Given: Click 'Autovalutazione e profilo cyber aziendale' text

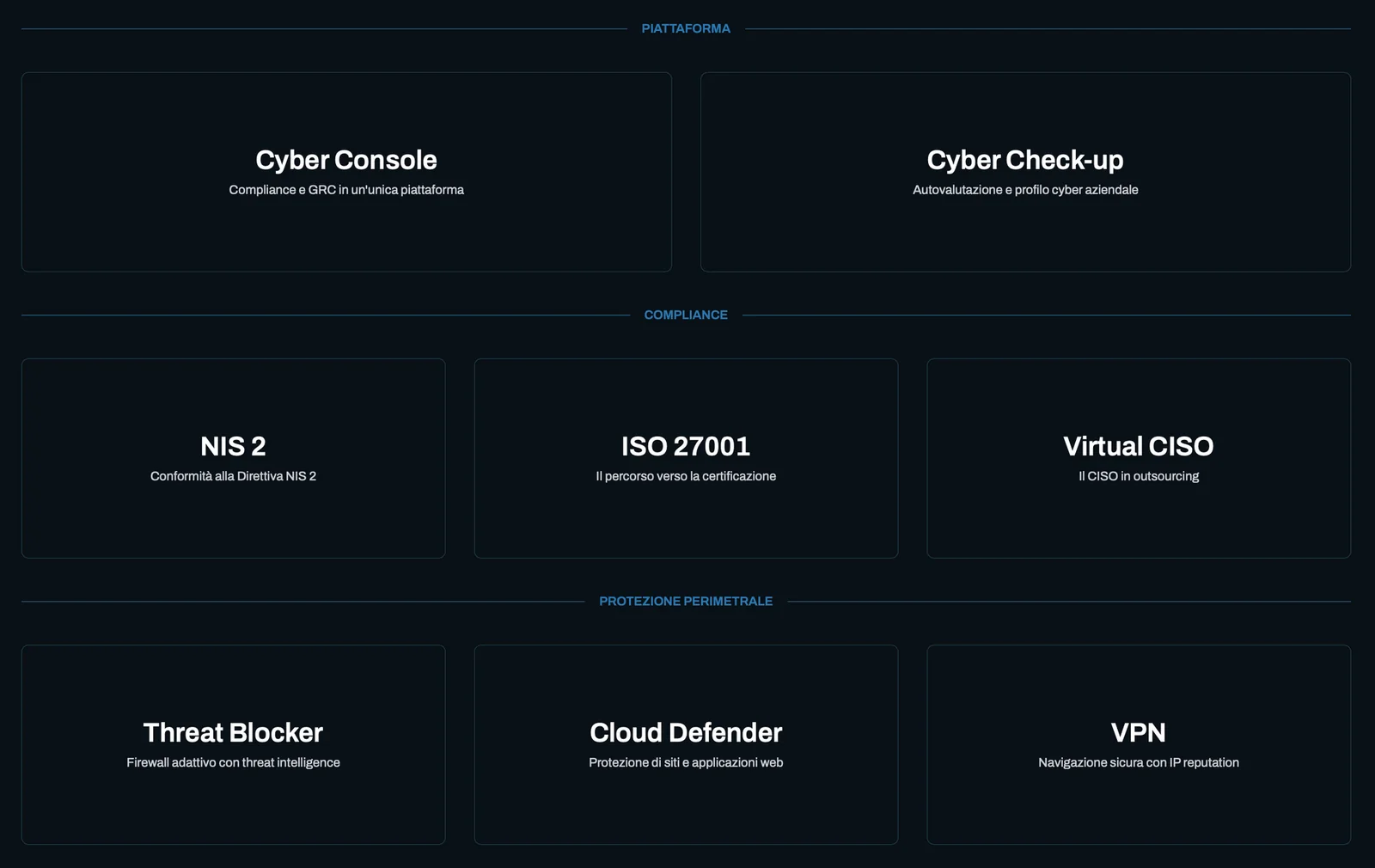Looking at the screenshot, I should coord(1025,190).
